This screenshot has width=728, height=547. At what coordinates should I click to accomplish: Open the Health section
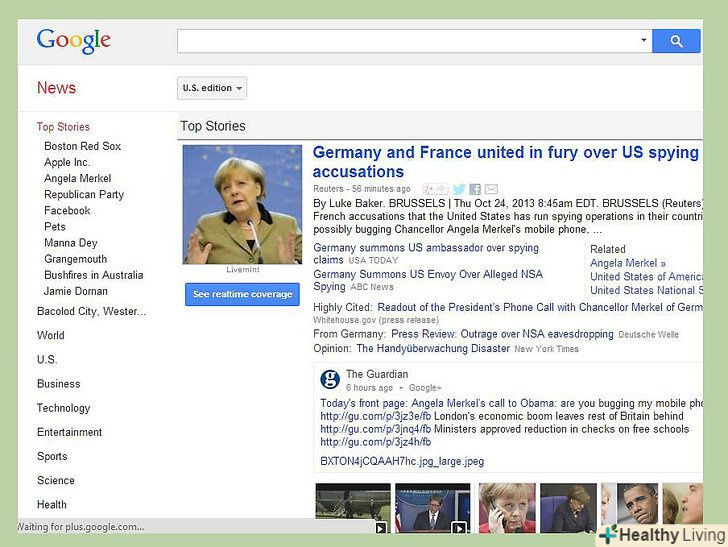pos(52,505)
